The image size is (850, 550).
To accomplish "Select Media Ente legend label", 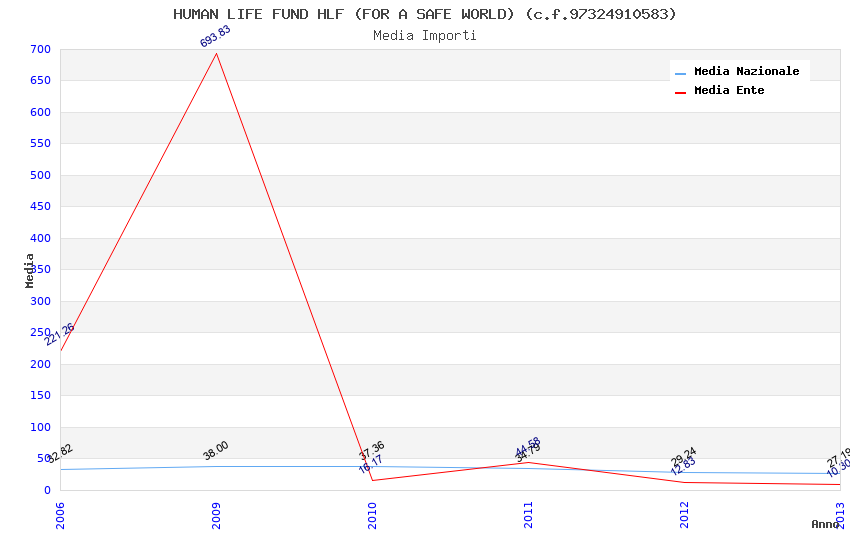I will pyautogui.click(x=729, y=90).
